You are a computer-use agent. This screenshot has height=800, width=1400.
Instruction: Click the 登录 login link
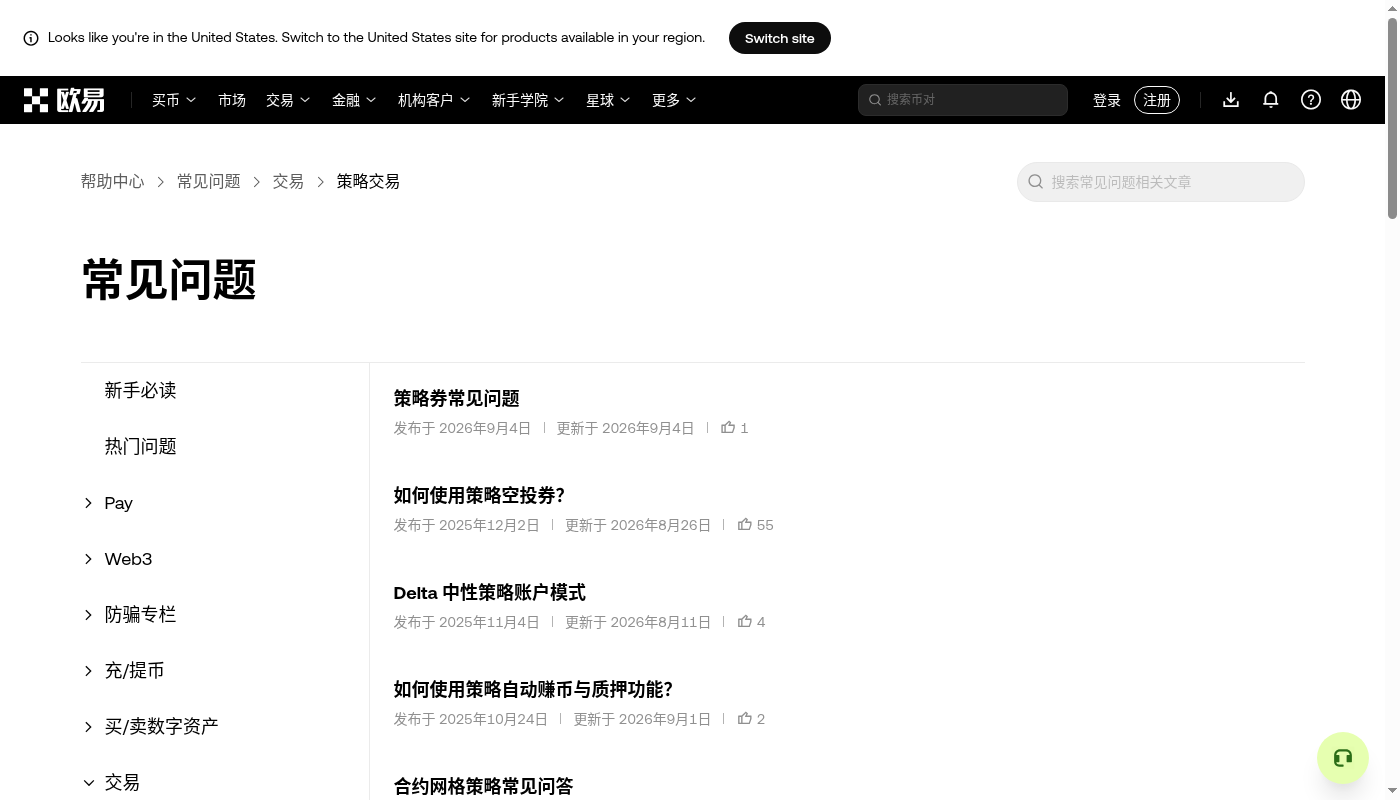coord(1107,100)
